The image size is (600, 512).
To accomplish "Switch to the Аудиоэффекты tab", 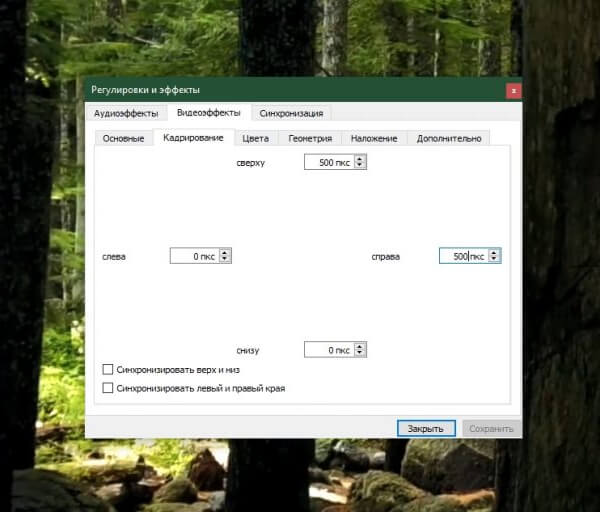I will coord(126,113).
